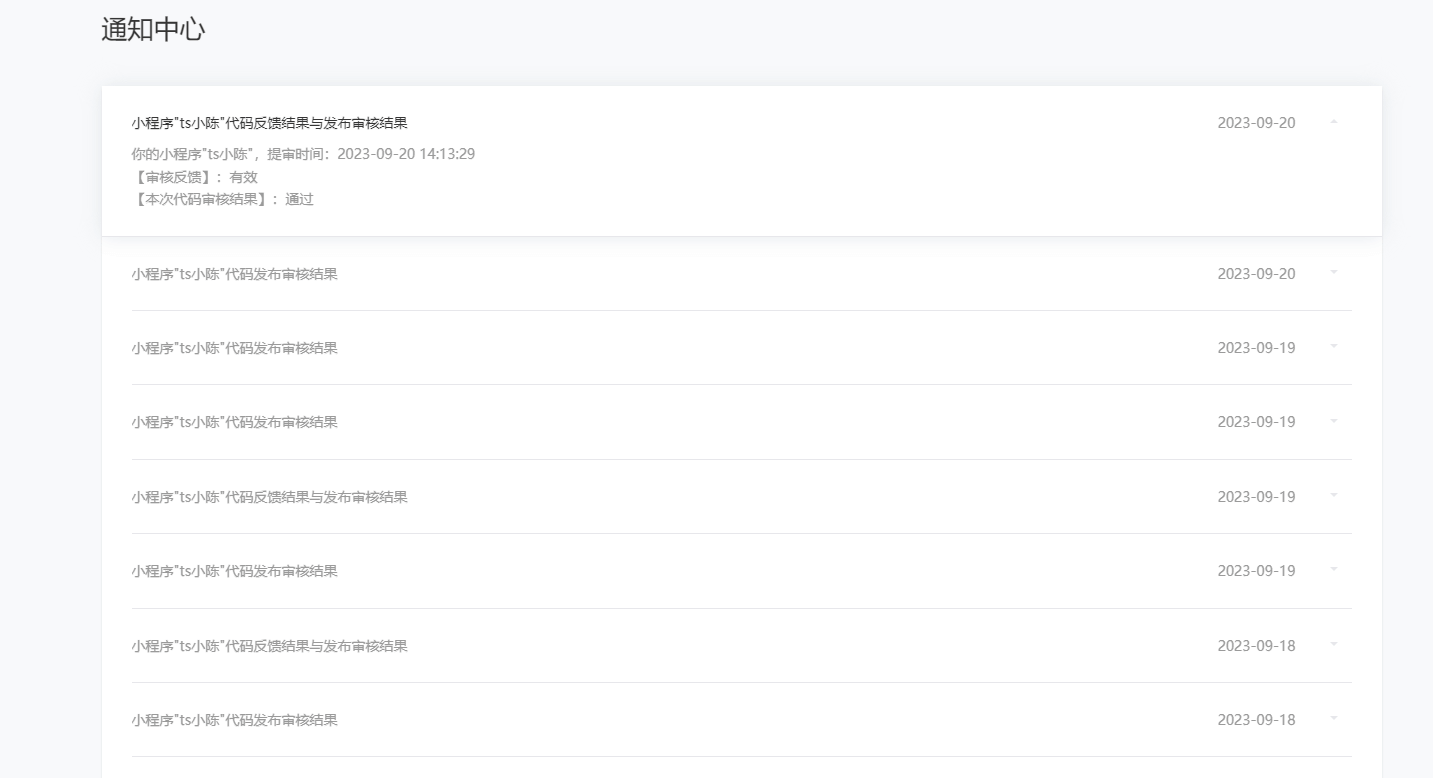Click date 2023-09-18 on 代码发布审核结果 row

click(x=1256, y=720)
